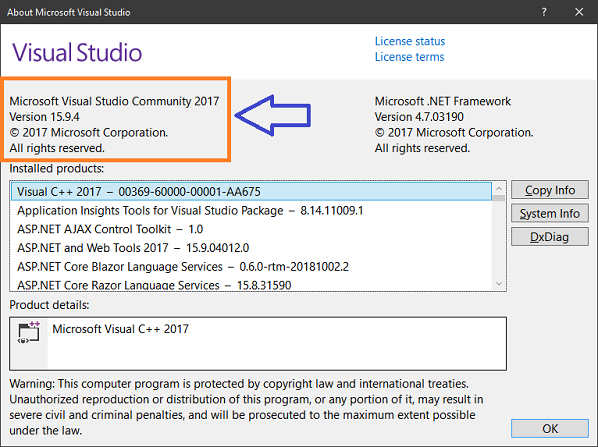The width and height of the screenshot is (598, 447).
Task: Select Application Insights Tools for Visual Studio Package
Action: 251,211
